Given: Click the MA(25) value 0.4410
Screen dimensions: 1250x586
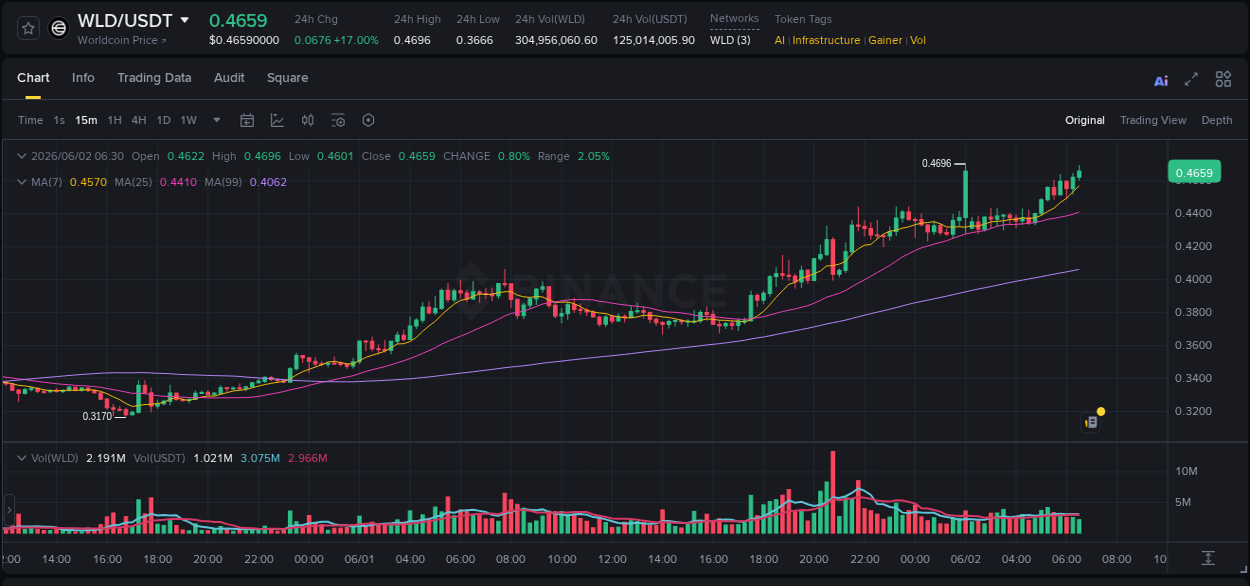Looking at the screenshot, I should tap(180, 182).
